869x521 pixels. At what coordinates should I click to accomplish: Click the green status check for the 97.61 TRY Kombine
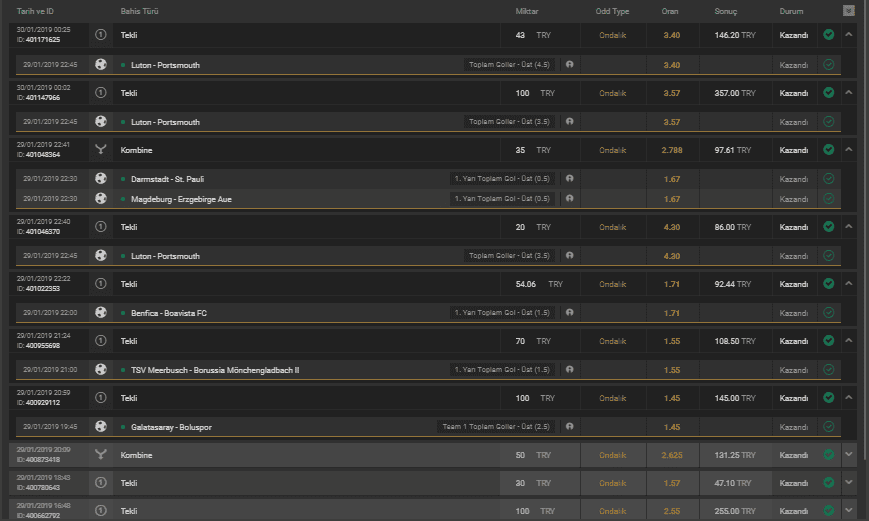coord(829,150)
